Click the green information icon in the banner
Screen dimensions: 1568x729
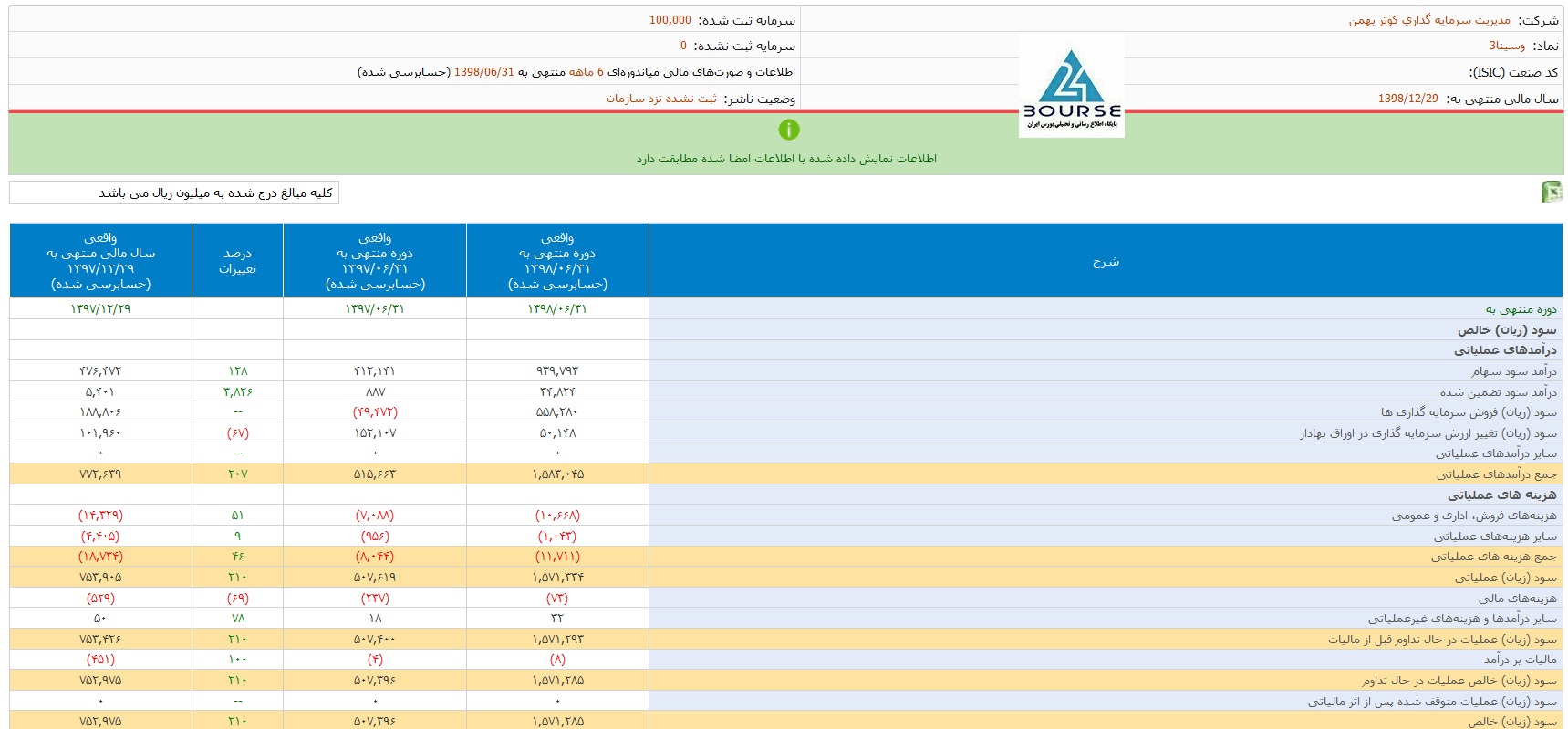coord(788,130)
